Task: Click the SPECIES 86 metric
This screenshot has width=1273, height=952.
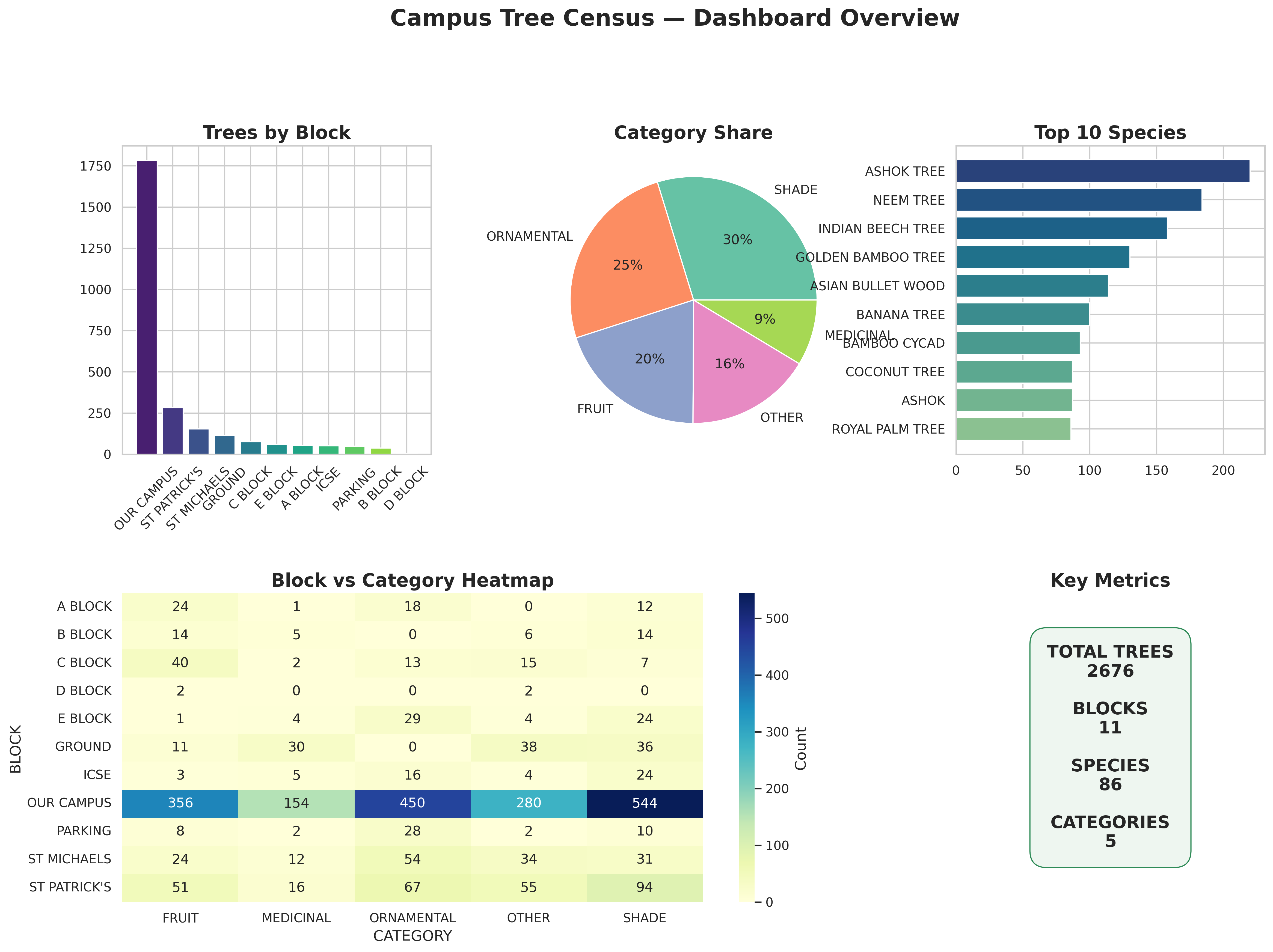Action: click(1110, 775)
